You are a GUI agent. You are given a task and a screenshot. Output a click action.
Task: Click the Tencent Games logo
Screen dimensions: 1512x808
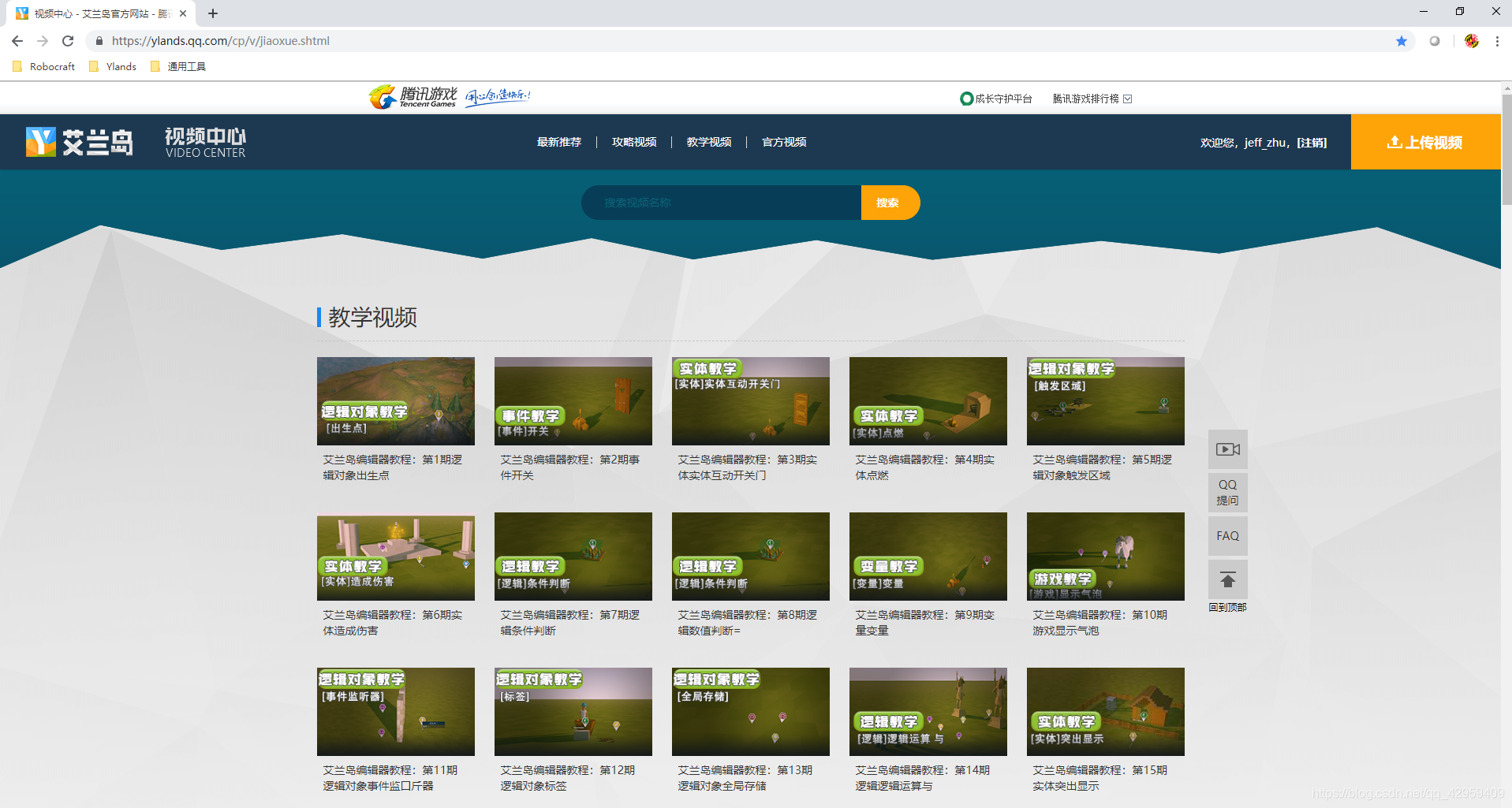tap(413, 96)
